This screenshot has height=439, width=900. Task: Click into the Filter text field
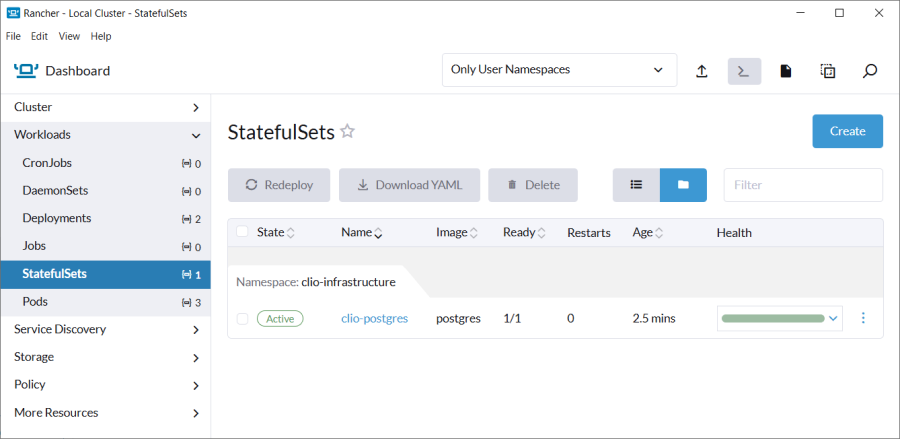pos(803,185)
